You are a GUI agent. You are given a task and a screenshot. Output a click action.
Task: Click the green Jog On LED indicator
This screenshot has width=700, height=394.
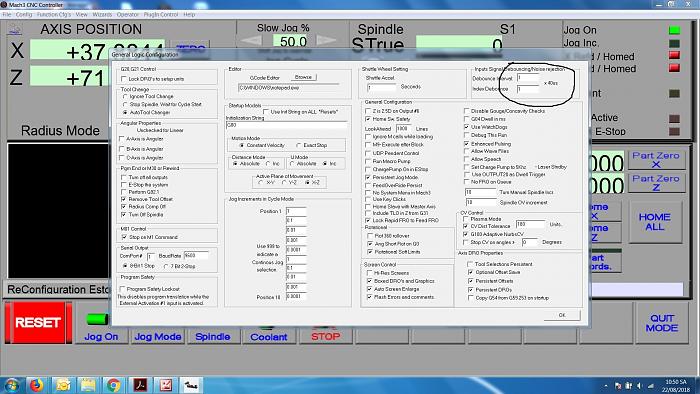click(x=674, y=30)
